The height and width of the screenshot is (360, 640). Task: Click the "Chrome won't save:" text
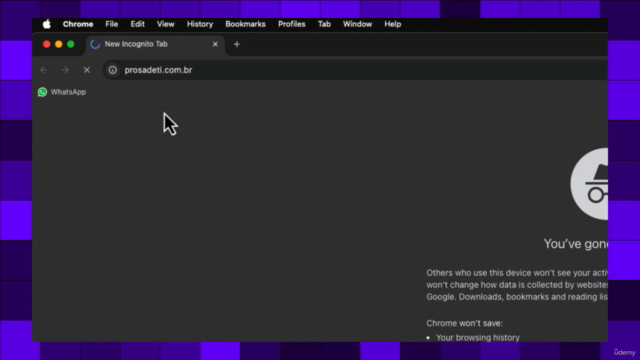coord(464,323)
